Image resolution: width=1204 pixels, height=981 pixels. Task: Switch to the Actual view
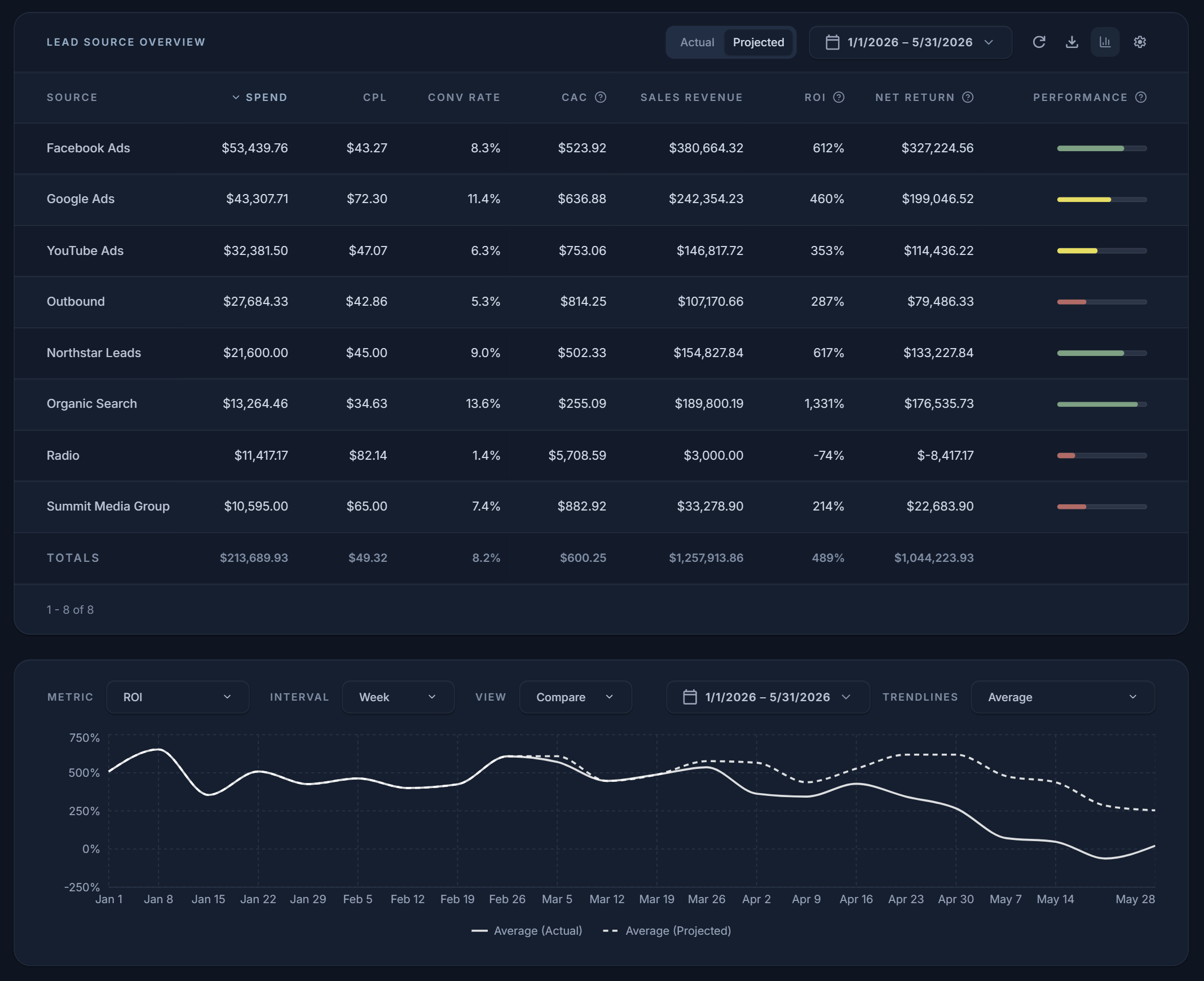click(x=696, y=42)
